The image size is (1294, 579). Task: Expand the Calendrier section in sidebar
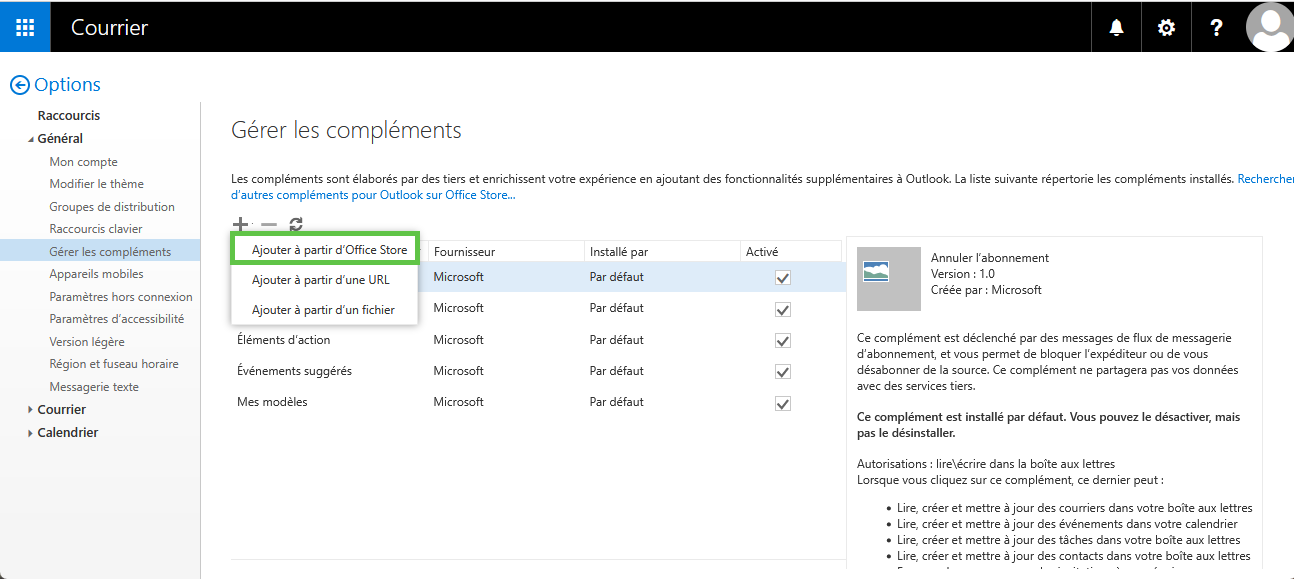(x=30, y=433)
